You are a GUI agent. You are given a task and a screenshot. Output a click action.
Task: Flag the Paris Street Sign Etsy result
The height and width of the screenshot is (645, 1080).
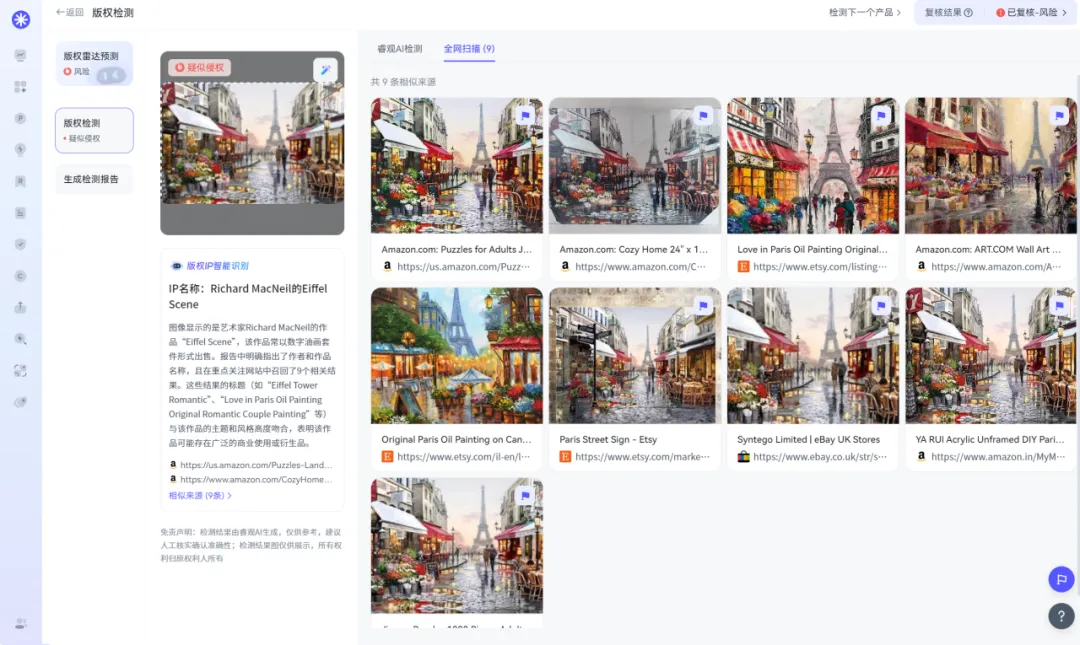point(703,305)
